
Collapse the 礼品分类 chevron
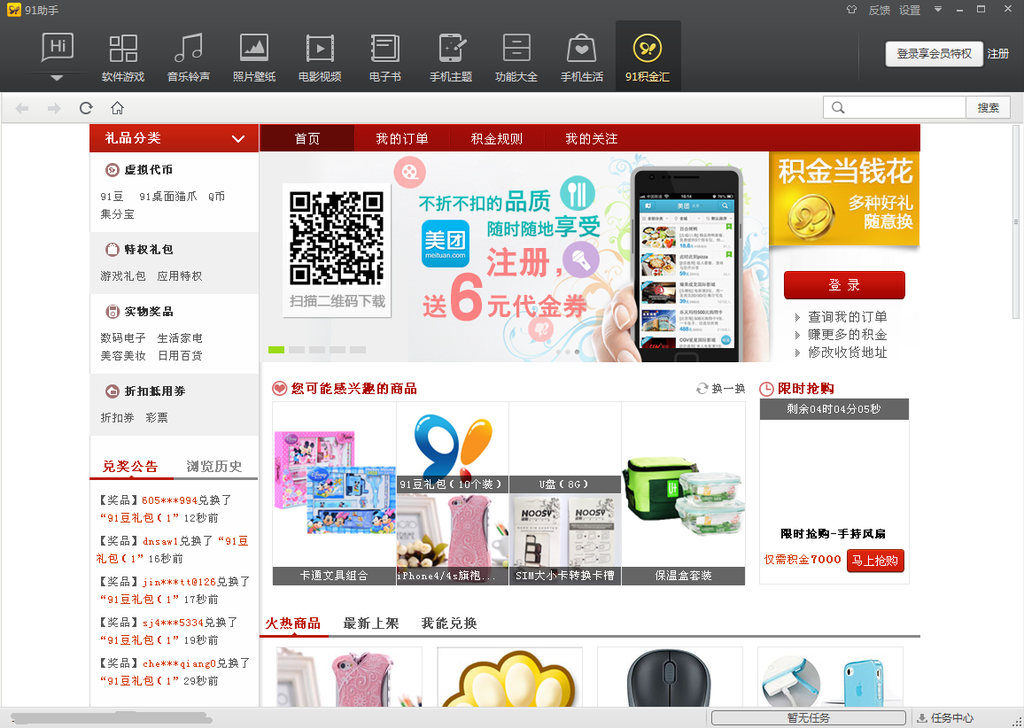coord(238,138)
